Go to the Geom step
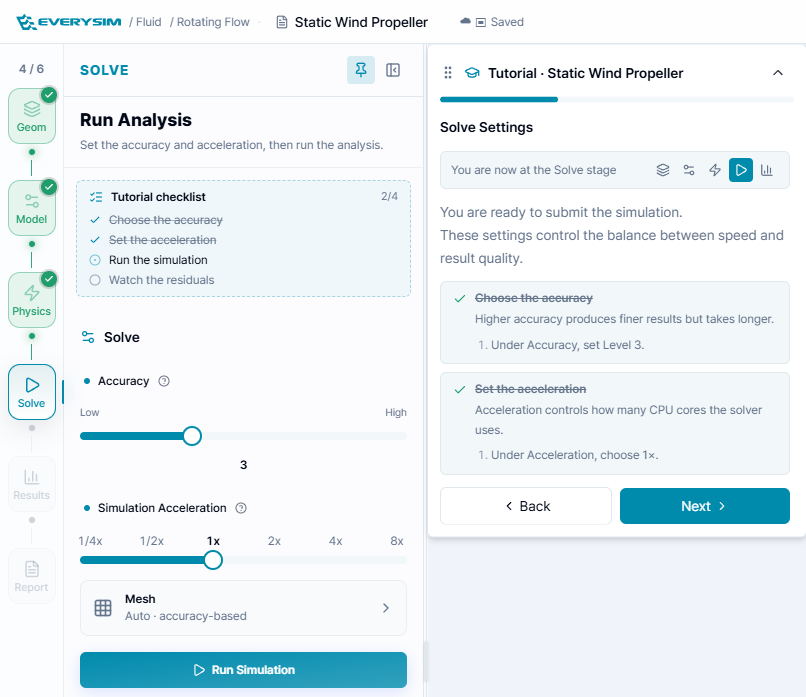 click(x=32, y=116)
